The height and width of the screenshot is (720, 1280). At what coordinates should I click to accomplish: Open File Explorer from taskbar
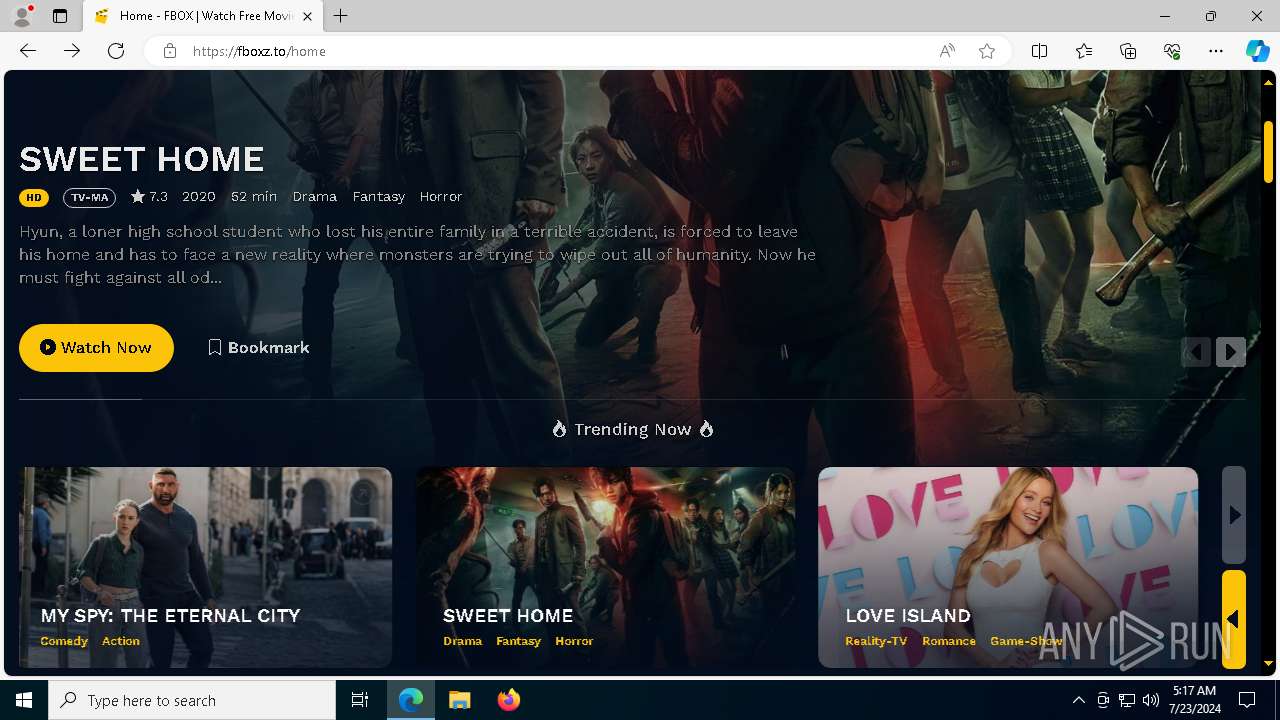460,700
